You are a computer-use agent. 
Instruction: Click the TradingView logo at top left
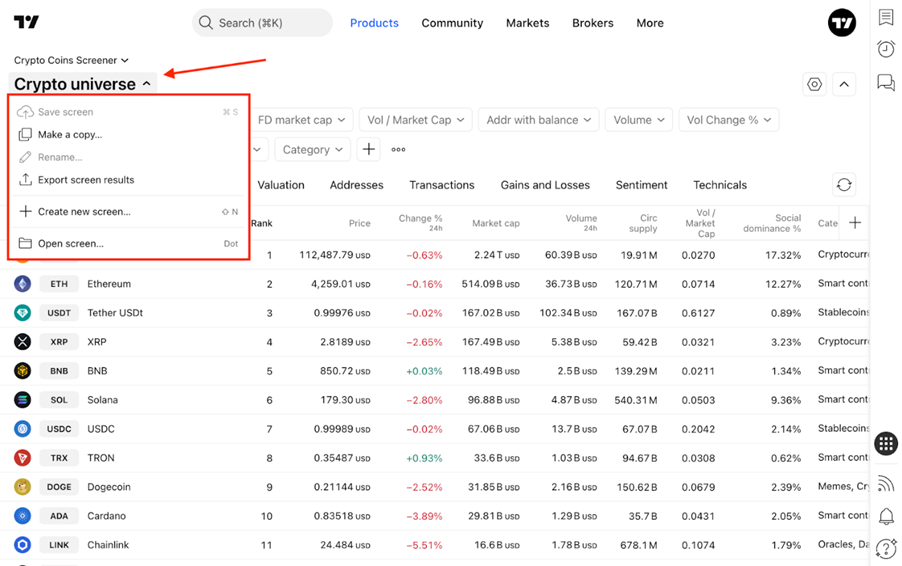[26, 22]
